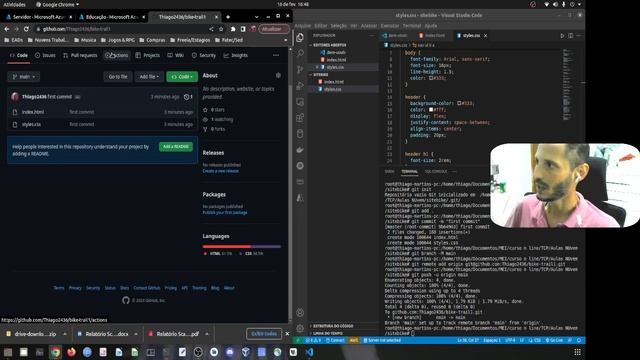The height and width of the screenshot is (360, 640).
Task: Open the Insights tab on GitHub
Action: 236,55
